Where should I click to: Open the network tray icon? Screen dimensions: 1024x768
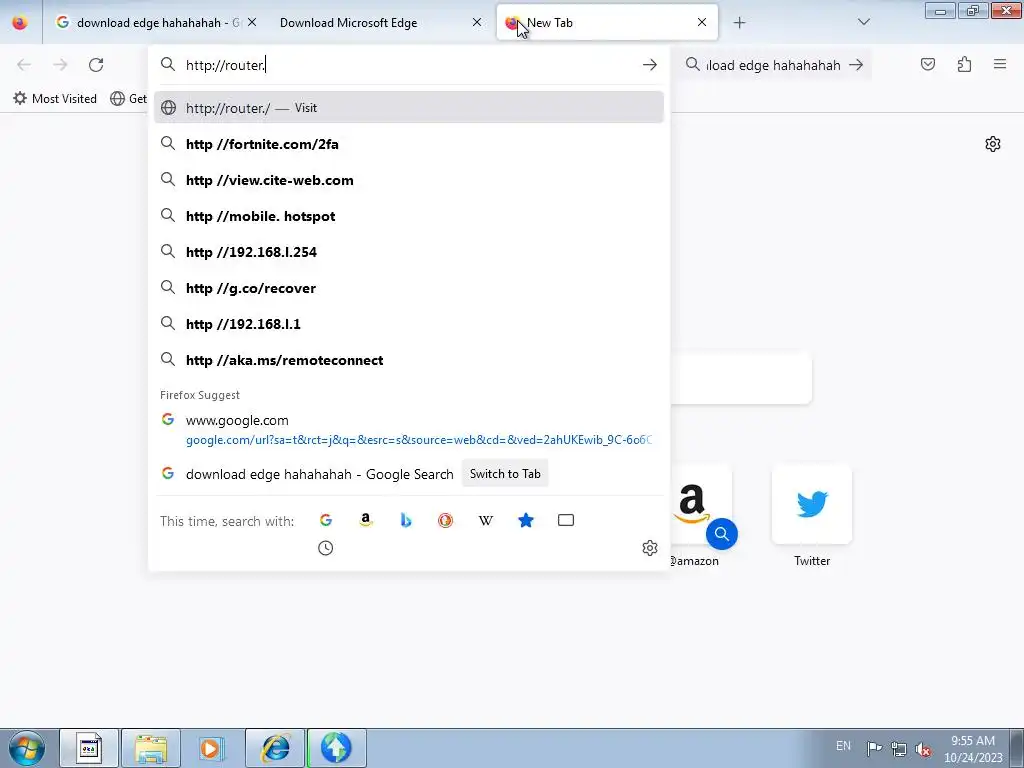coord(899,749)
